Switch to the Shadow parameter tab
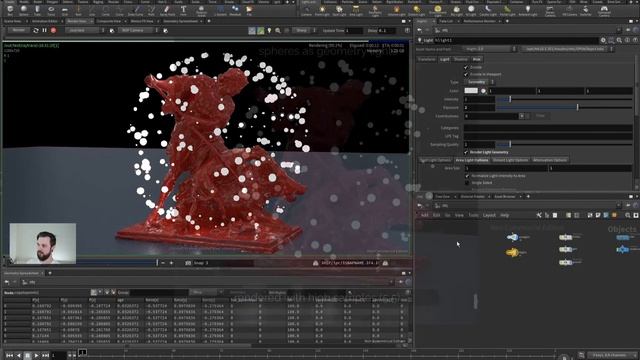This screenshot has width=640, height=360. coord(460,59)
